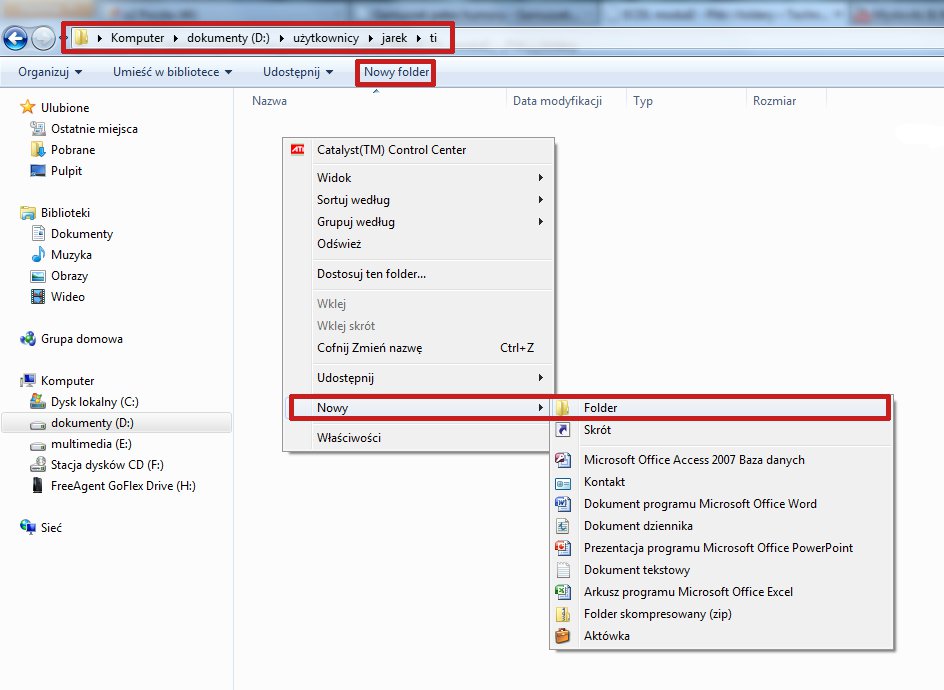Open the Udostępnij toolbar dropdown
Image resolution: width=944 pixels, height=690 pixels.
coord(298,72)
